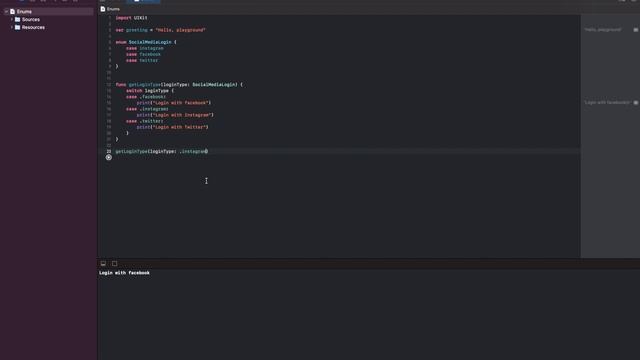The width and height of the screenshot is (640, 360).
Task: Click "Login with facebook" console output
Action: click(124, 273)
